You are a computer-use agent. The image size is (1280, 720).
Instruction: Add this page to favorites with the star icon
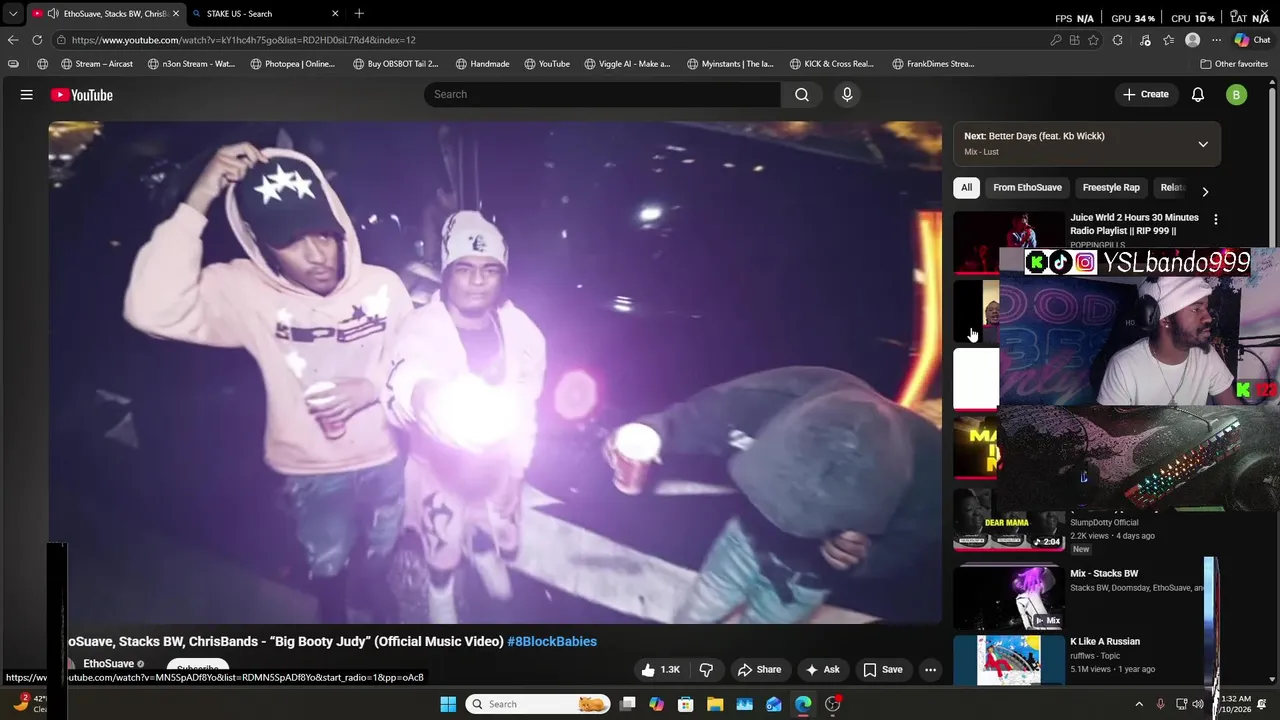click(x=1094, y=40)
